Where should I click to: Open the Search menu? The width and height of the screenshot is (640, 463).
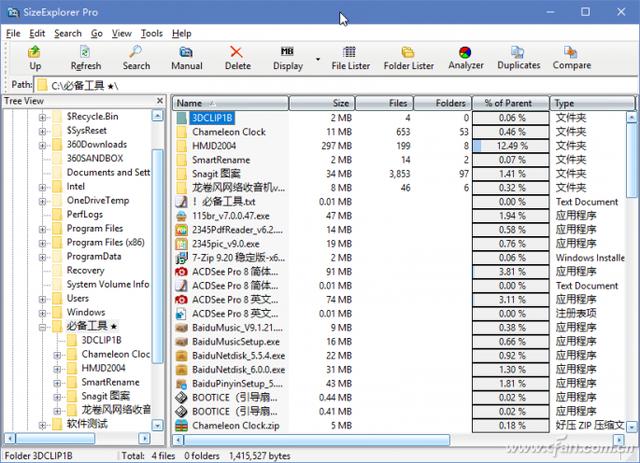[68, 33]
